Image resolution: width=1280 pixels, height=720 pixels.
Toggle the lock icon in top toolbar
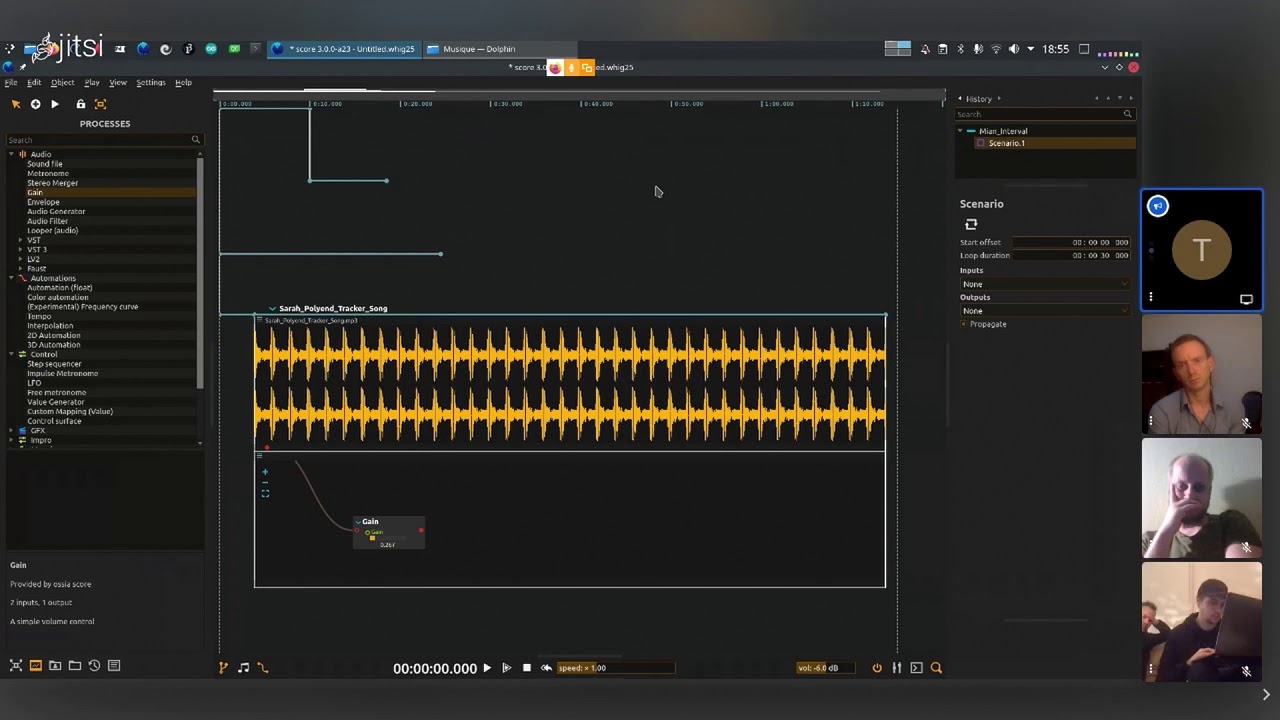pyautogui.click(x=81, y=104)
